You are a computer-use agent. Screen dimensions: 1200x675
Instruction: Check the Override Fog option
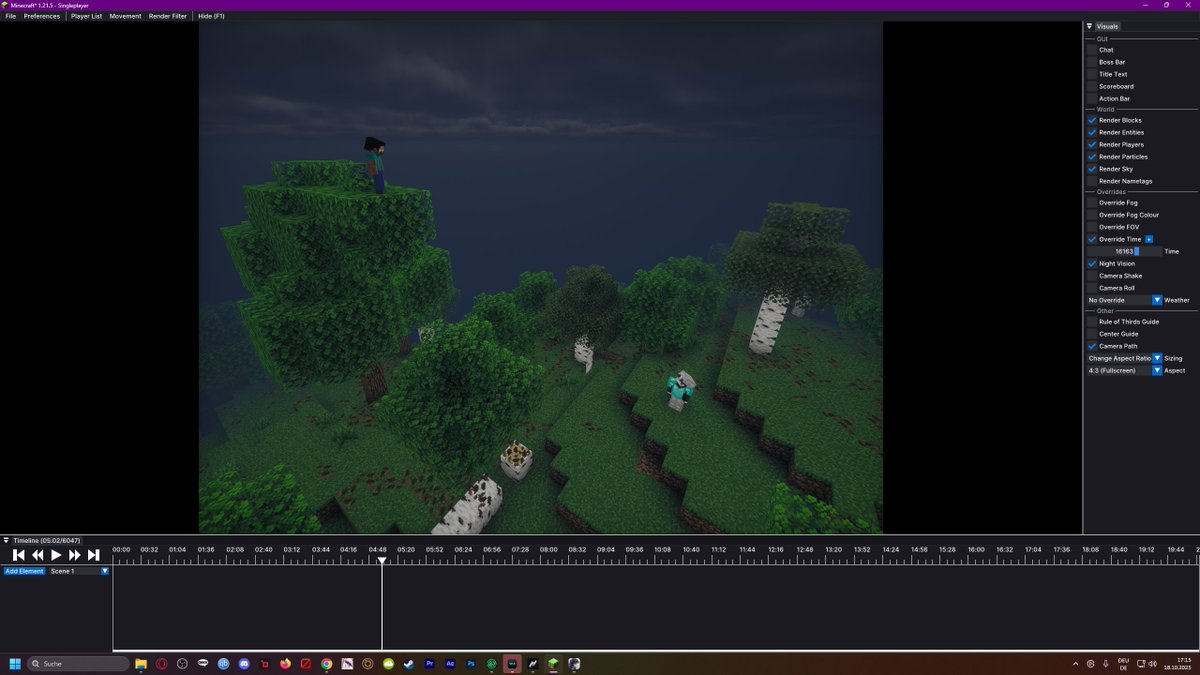[x=1092, y=203]
